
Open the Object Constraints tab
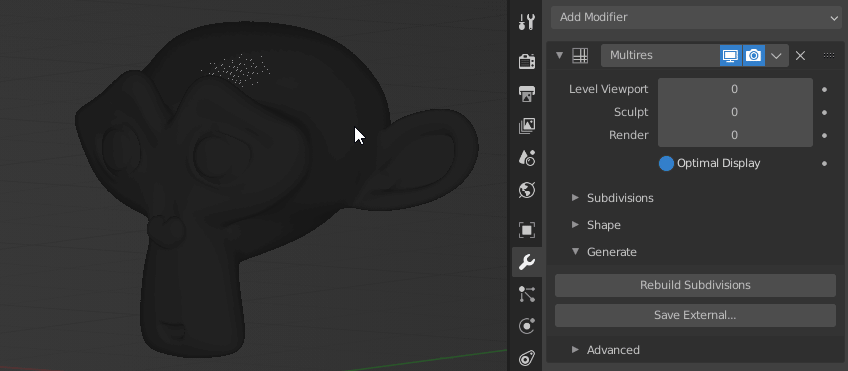(526, 358)
